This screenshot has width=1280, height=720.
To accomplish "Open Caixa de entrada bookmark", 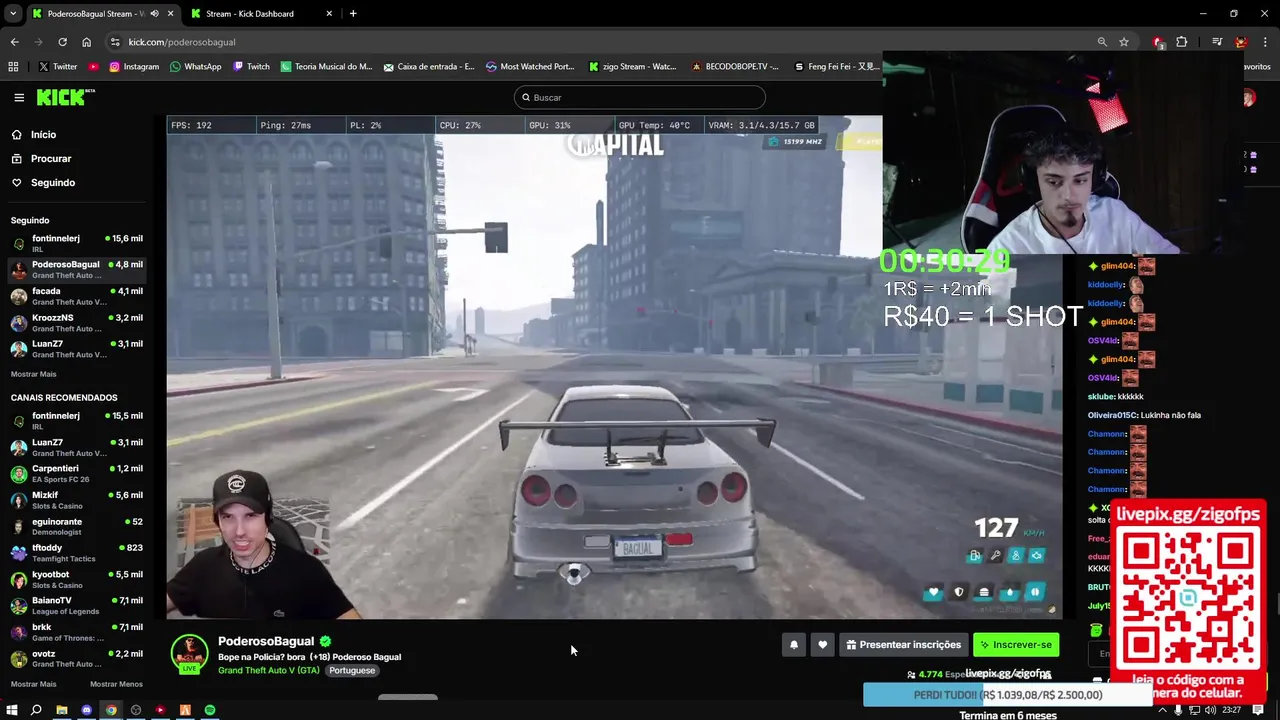I will point(429,67).
